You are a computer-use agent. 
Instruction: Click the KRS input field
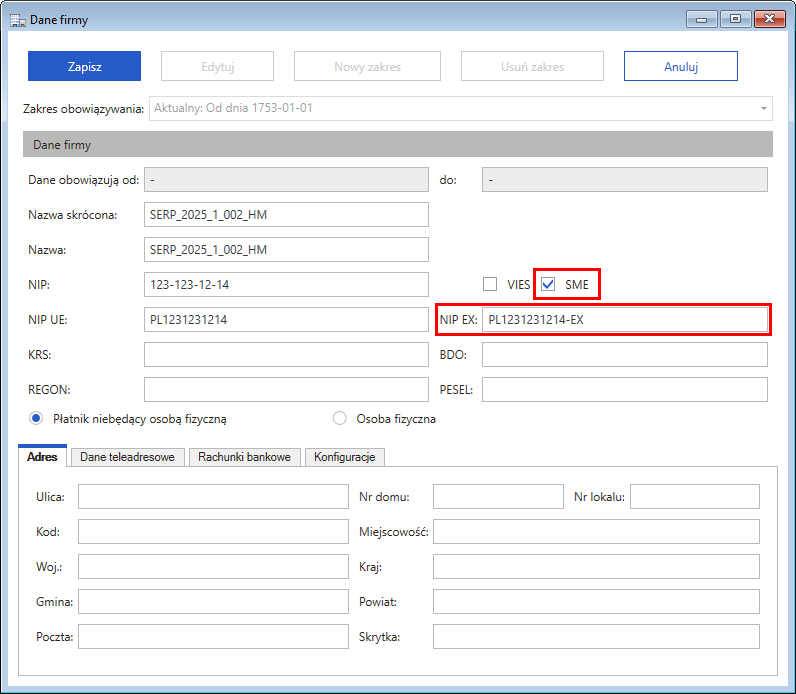(286, 354)
